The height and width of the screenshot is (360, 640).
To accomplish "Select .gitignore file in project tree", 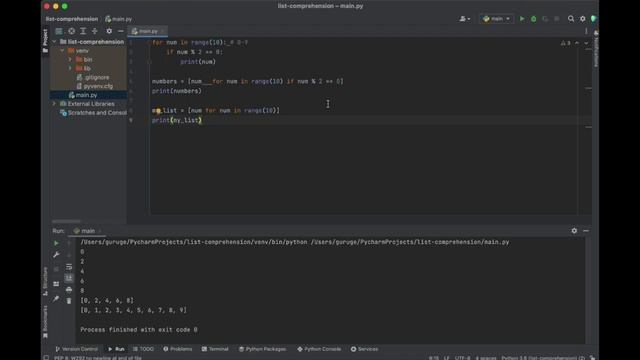I will (93, 77).
